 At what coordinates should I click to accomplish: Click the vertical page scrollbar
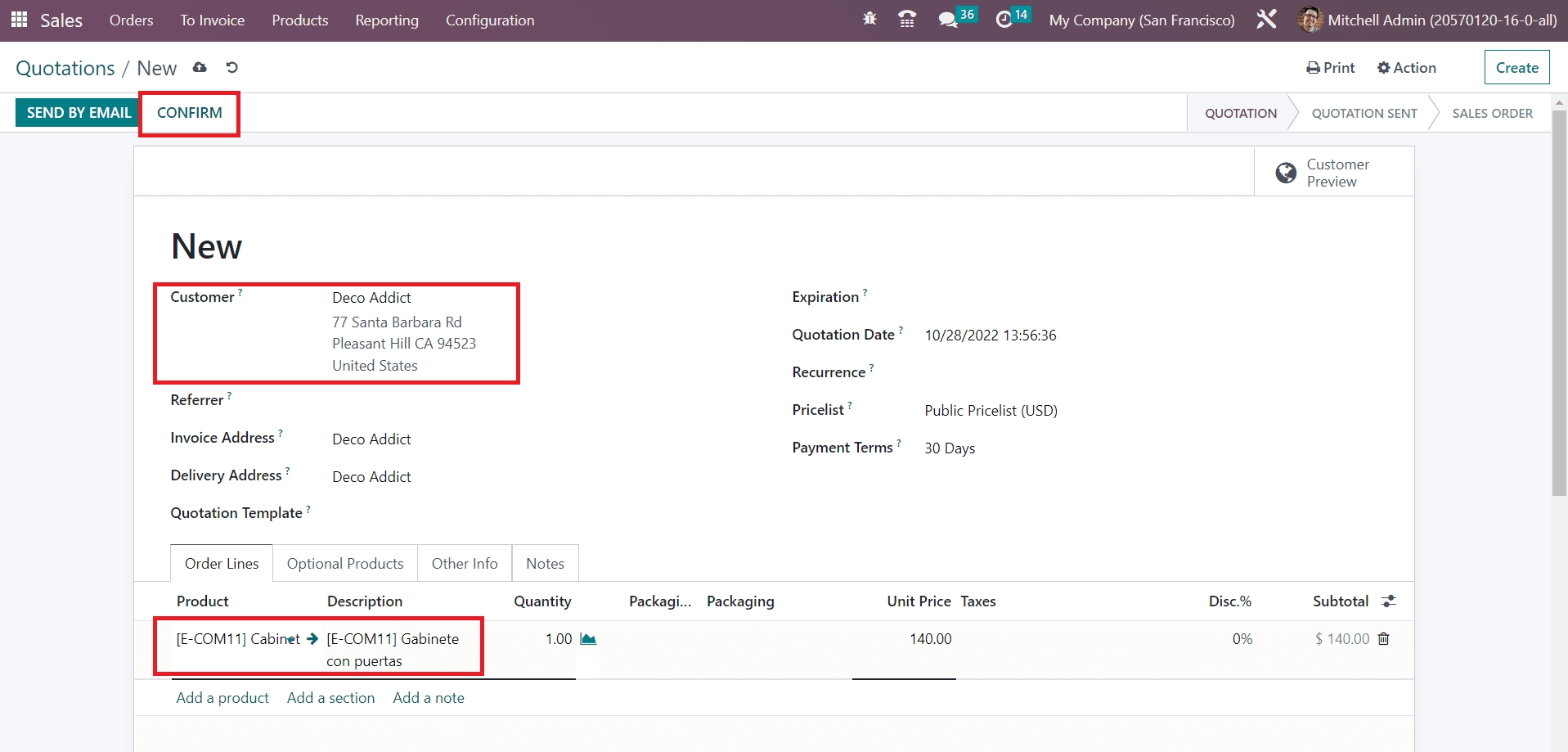point(1559,303)
